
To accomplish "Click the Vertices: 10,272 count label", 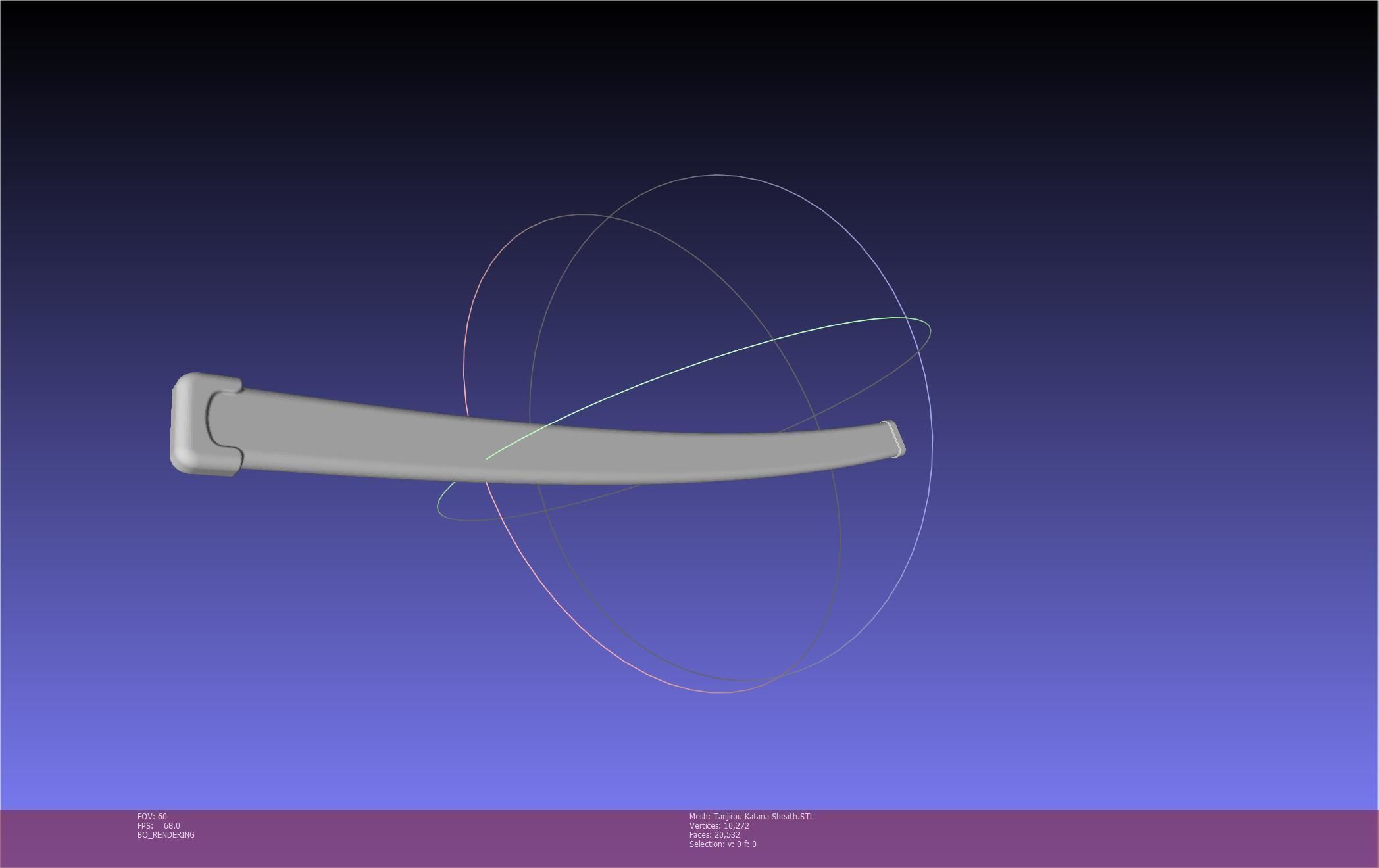I will [x=719, y=826].
